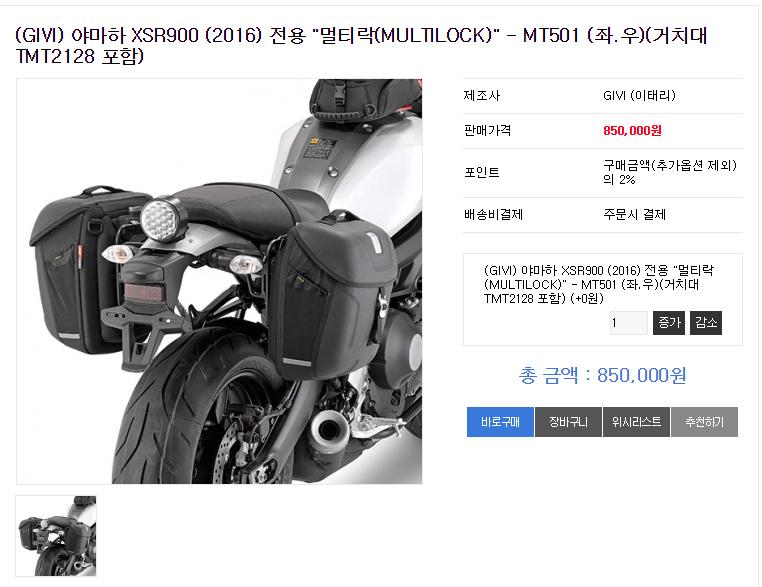Select the small motorcycle thumbnail image
The image size is (762, 587).
[56, 535]
